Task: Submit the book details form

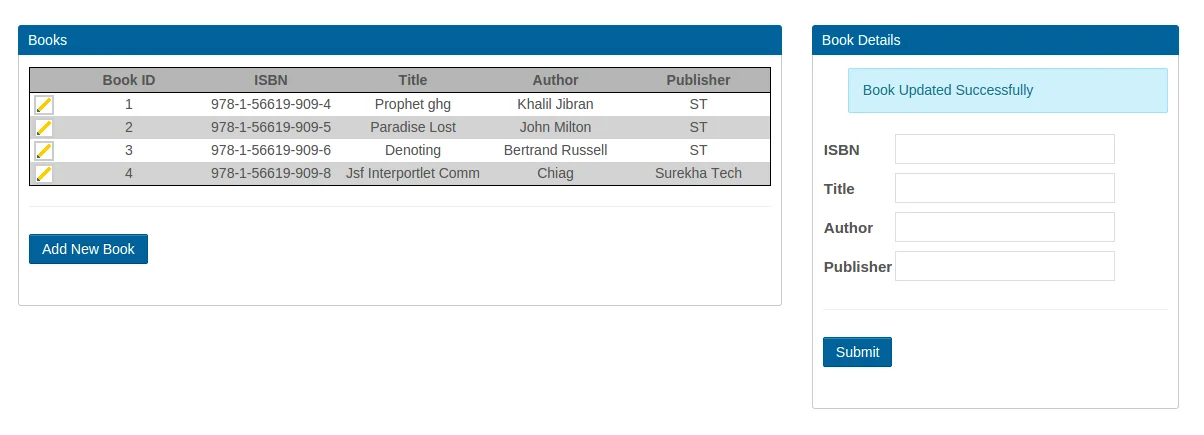Action: (857, 352)
